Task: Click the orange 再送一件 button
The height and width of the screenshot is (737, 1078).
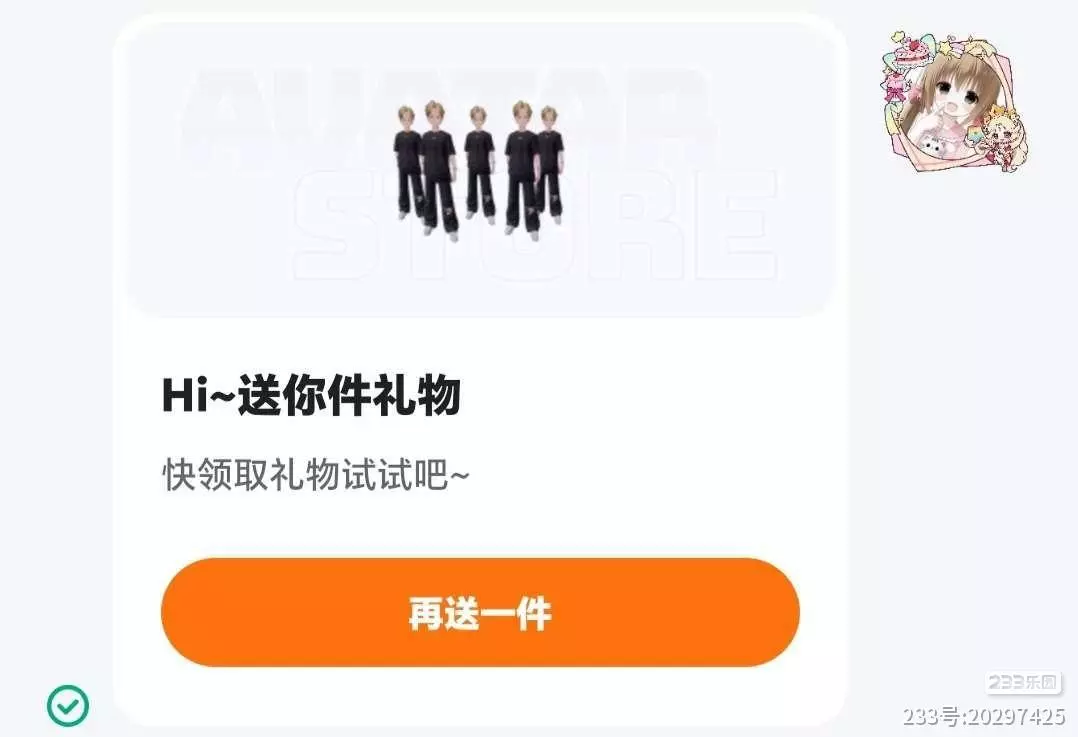Action: click(x=480, y=612)
